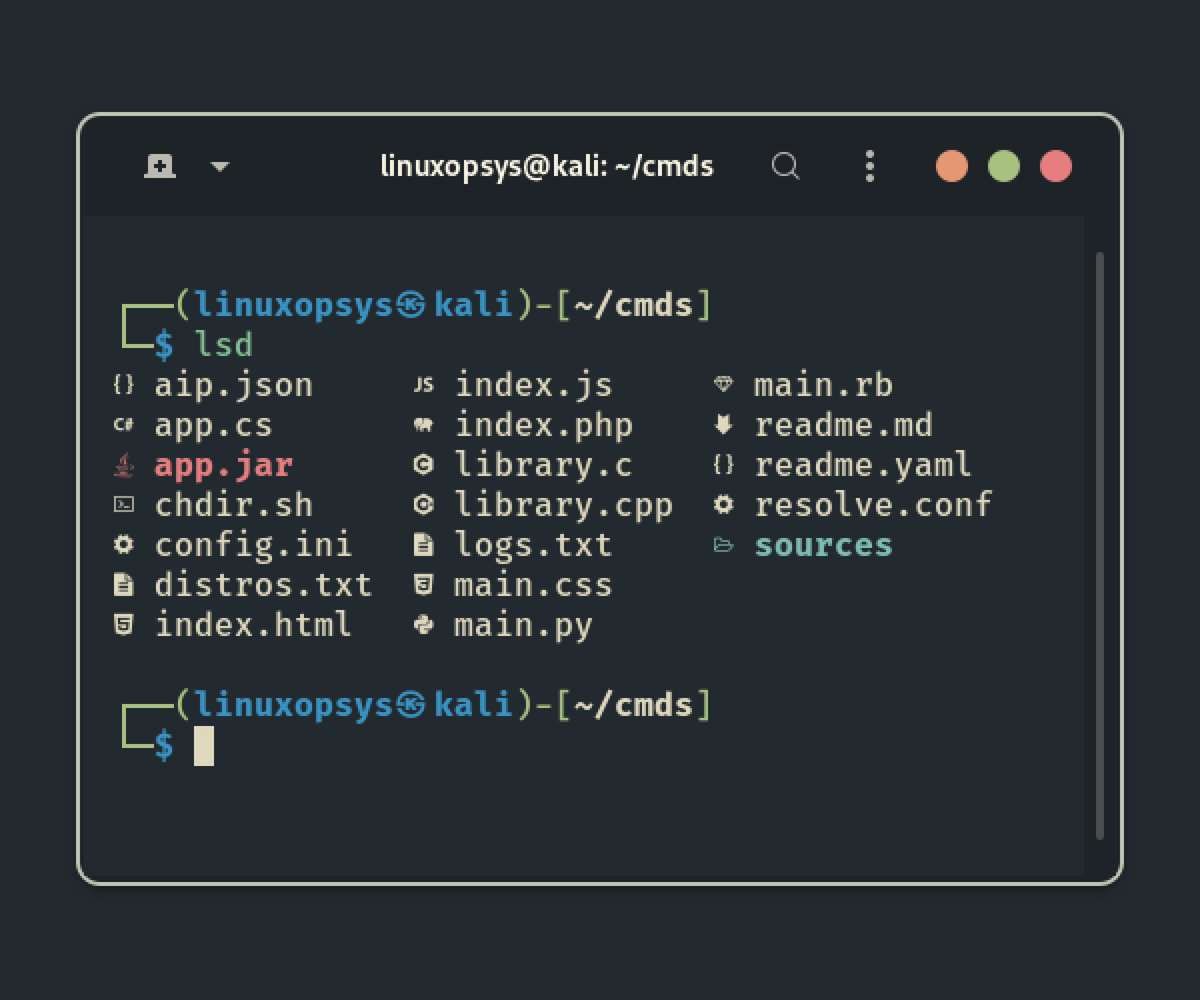Screen dimensions: 1200x1000
Task: Click the red close window button
Action: pyautogui.click(x=1056, y=166)
